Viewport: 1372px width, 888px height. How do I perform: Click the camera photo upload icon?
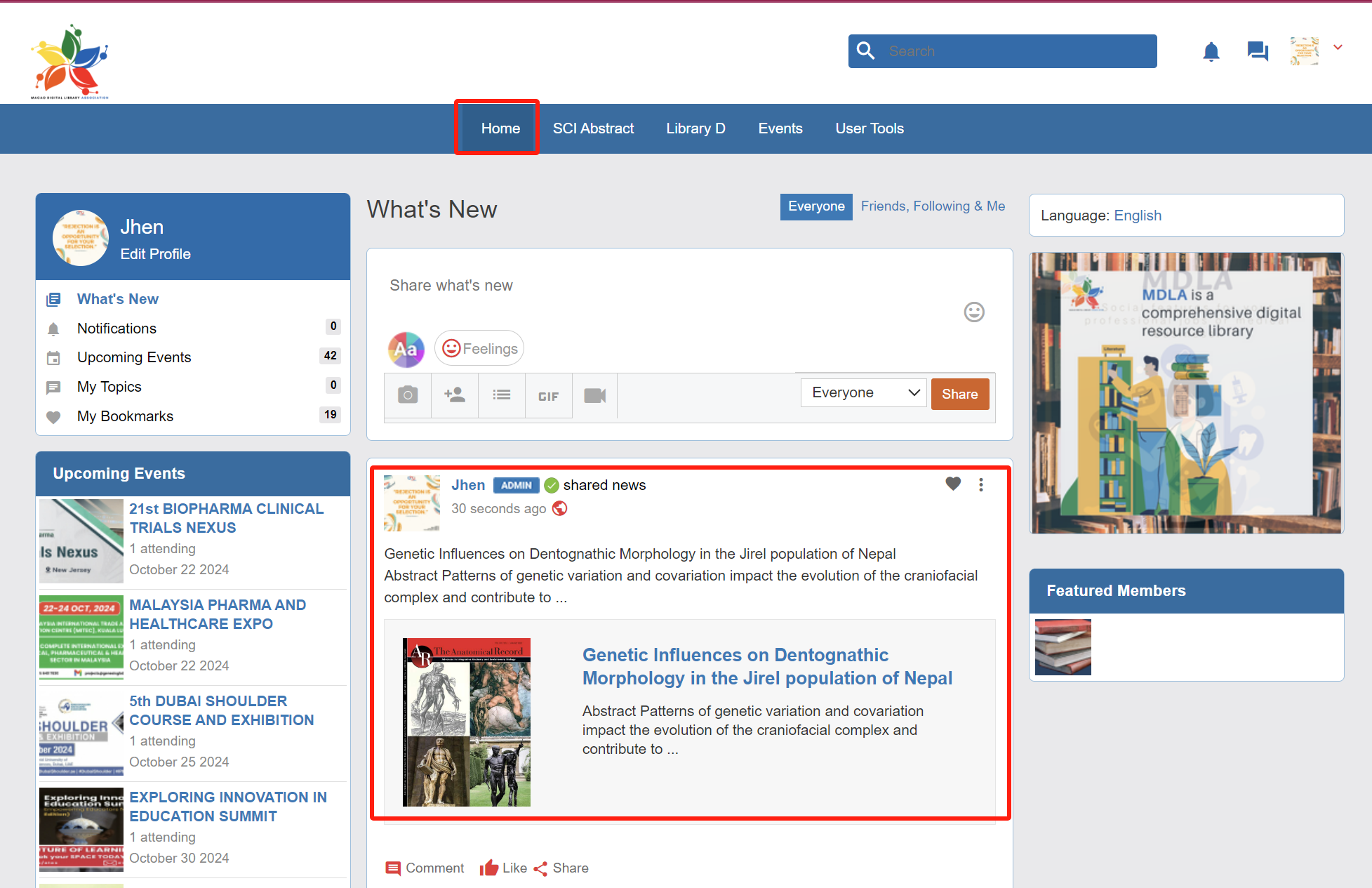click(x=408, y=395)
